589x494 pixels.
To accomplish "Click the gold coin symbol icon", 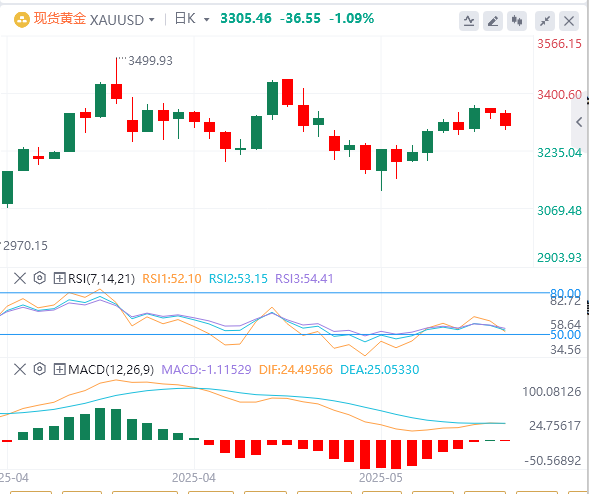I will coord(22,20).
